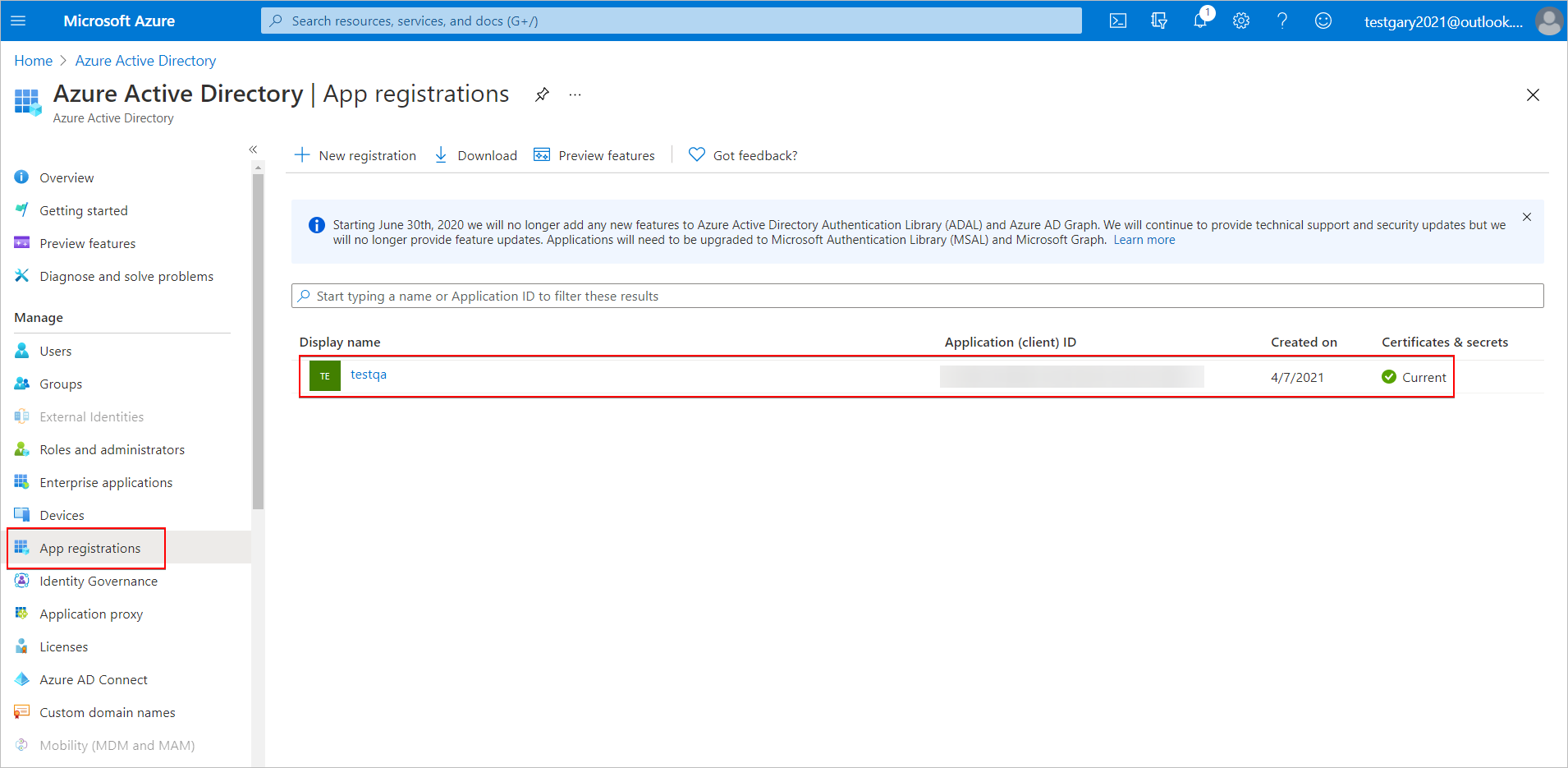
Task: Open the blade ellipsis more options
Action: (575, 94)
